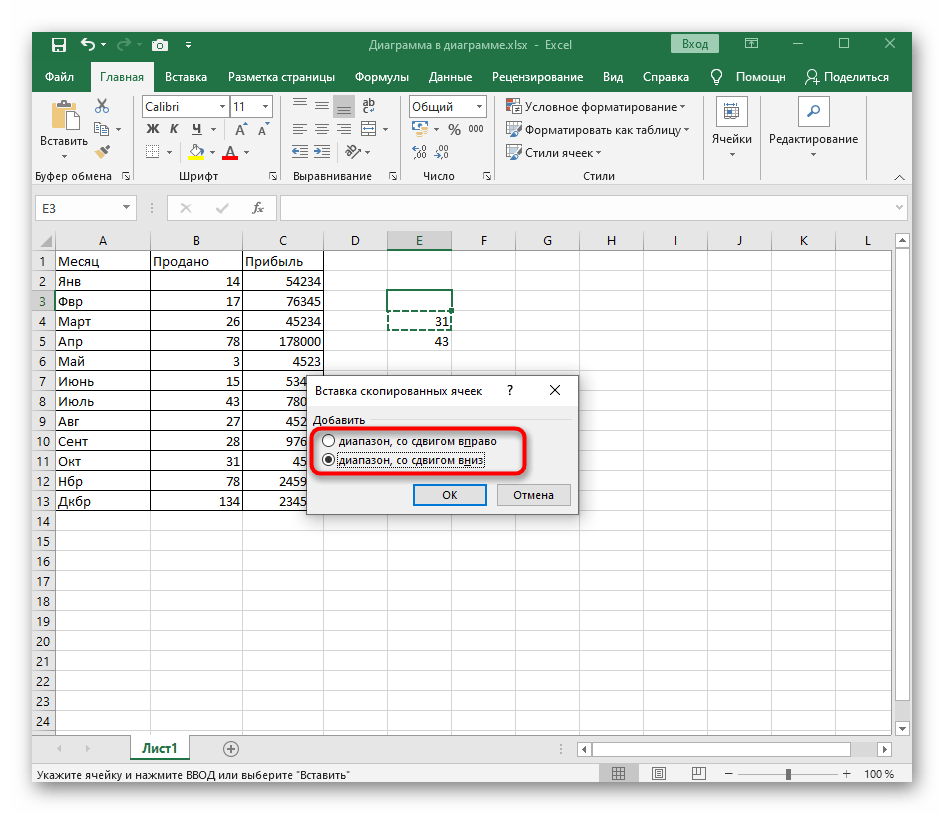
Task: Click the percent style icon
Action: [x=454, y=130]
